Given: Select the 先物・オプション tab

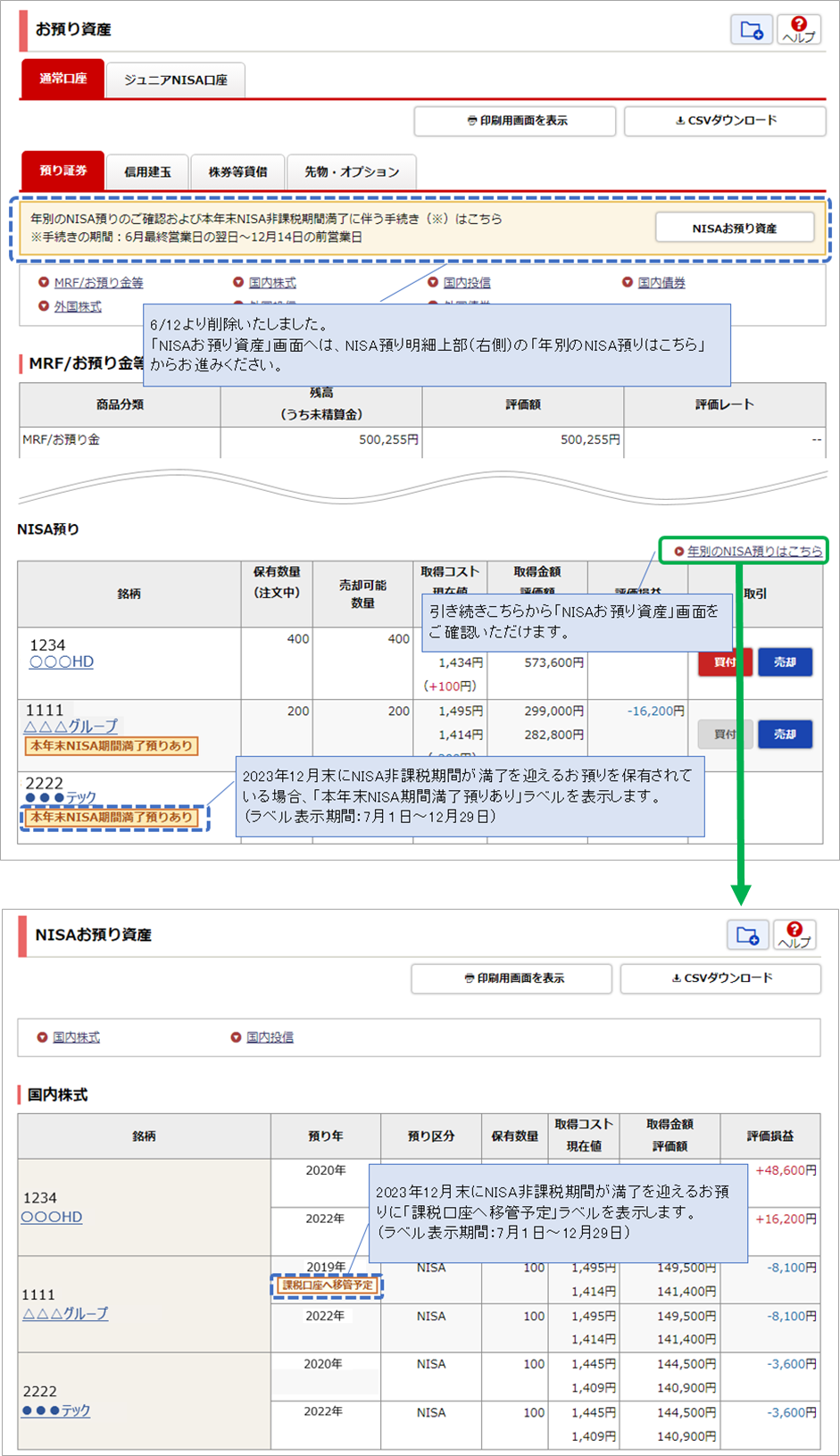Looking at the screenshot, I should tap(352, 171).
